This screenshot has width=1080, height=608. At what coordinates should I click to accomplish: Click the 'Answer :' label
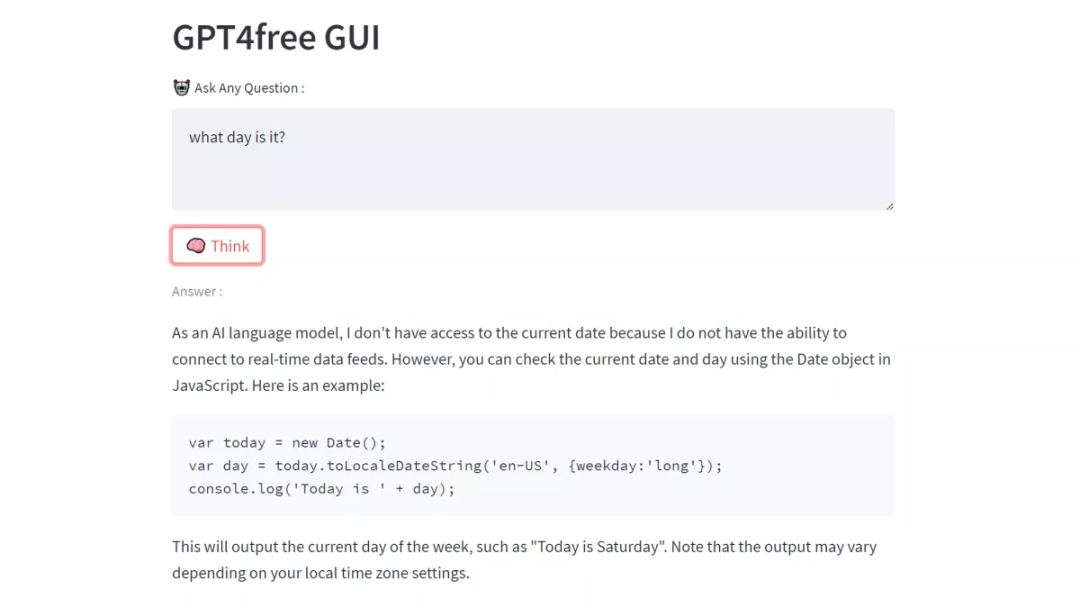pyautogui.click(x=196, y=291)
